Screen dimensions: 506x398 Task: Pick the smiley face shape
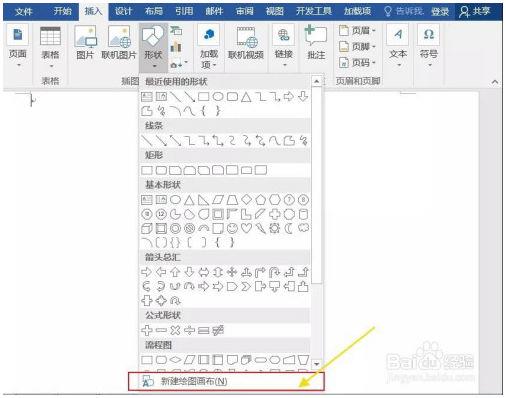pos(232,228)
